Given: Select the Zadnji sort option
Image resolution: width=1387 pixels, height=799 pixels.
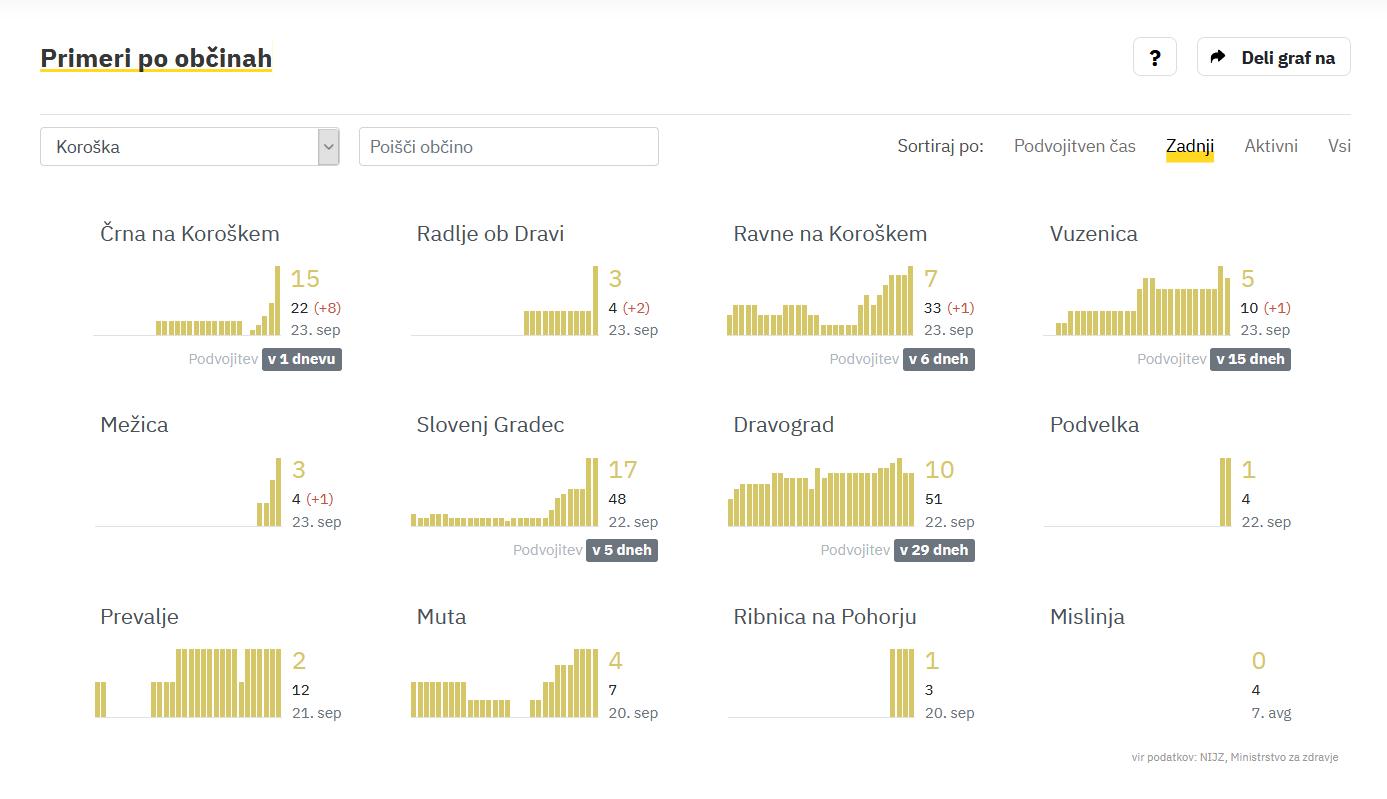Looking at the screenshot, I should 1189,146.
